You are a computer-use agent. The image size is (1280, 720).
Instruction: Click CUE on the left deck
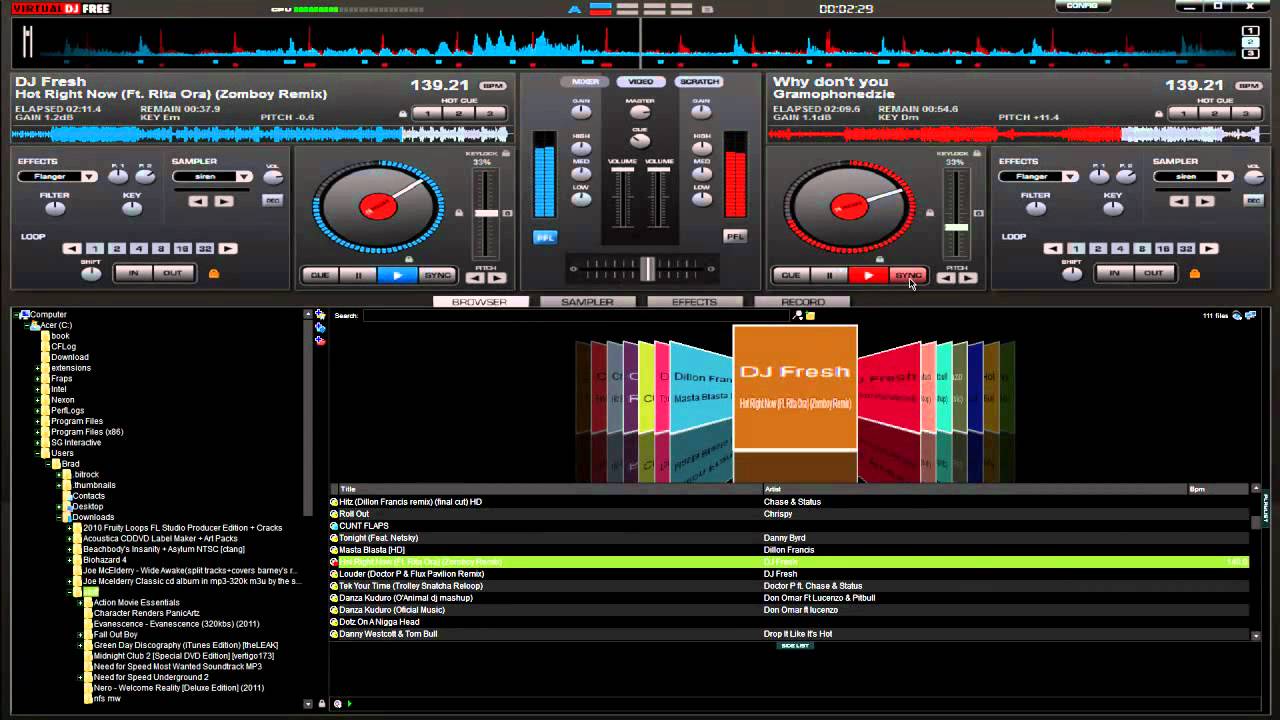[x=319, y=275]
